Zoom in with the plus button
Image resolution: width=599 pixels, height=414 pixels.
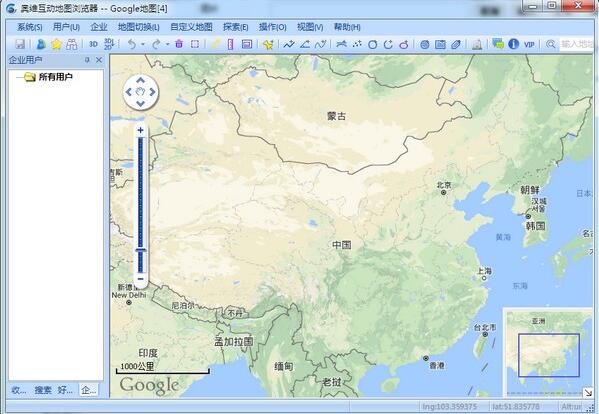141,130
